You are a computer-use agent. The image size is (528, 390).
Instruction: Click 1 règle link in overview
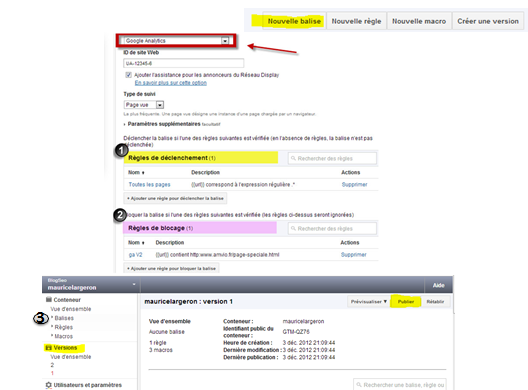[158, 343]
